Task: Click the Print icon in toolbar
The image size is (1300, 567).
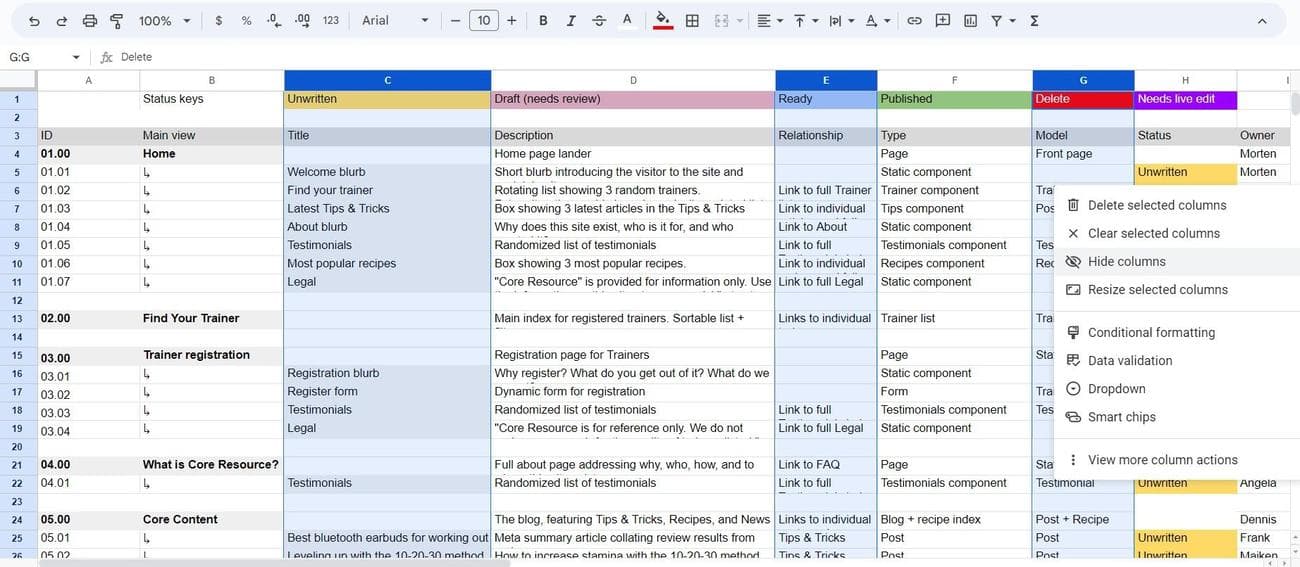Action: tap(90, 21)
